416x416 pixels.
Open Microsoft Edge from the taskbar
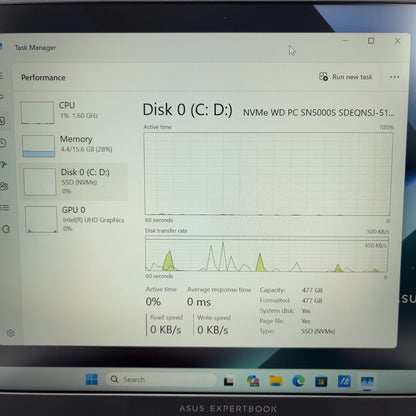[x=298, y=380]
